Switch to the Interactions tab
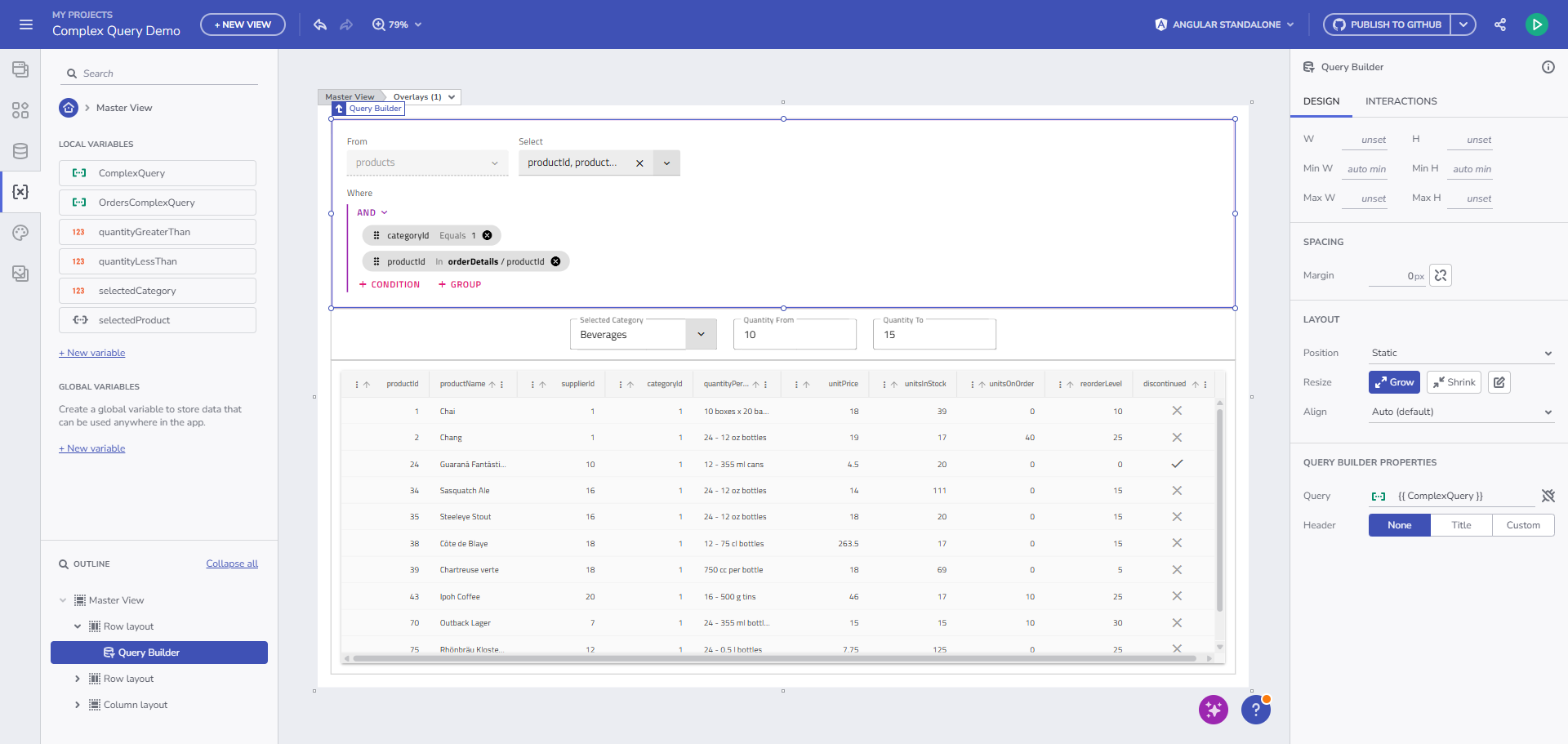The image size is (1568, 744). point(1401,101)
